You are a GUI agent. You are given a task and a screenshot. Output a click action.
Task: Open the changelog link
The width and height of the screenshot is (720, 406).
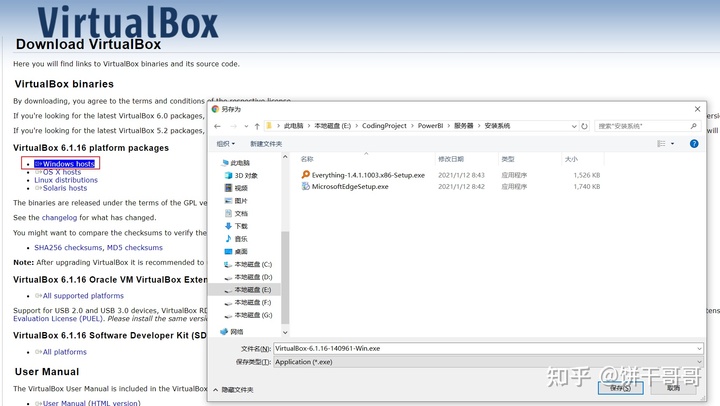click(x=59, y=218)
